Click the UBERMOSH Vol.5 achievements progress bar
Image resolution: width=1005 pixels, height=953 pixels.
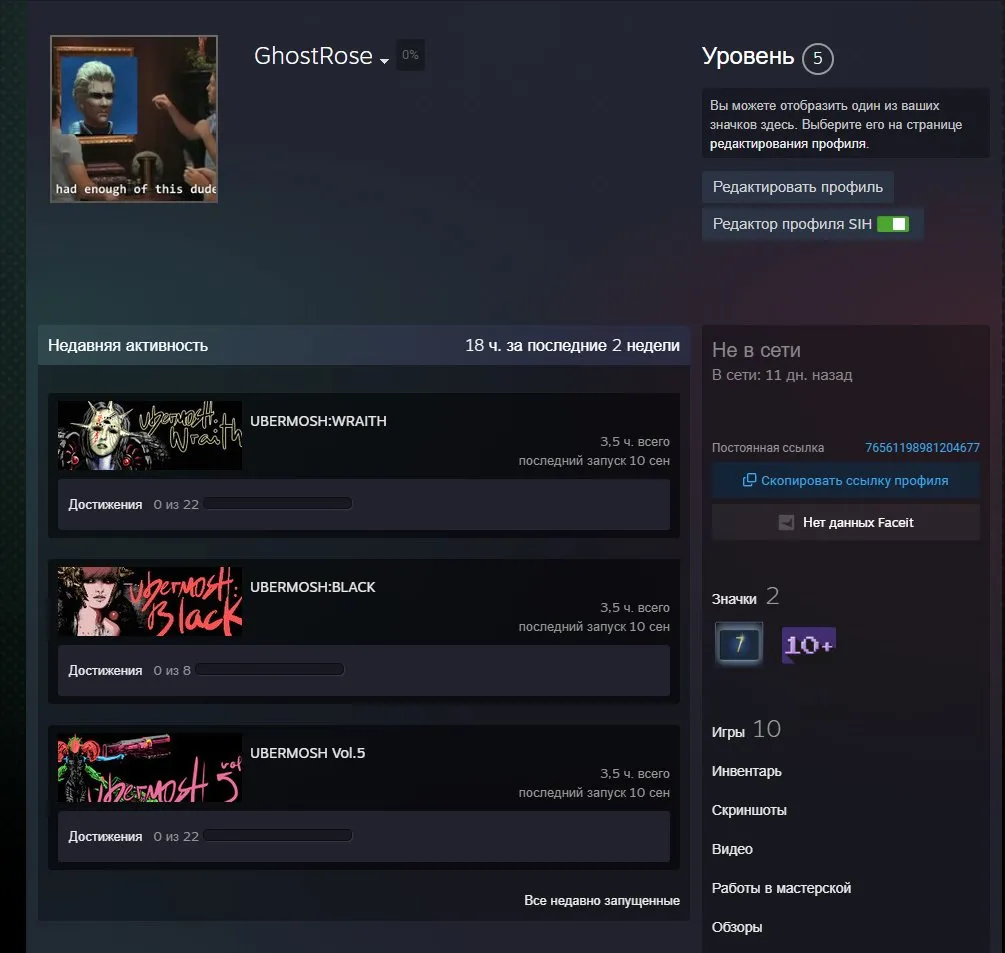[x=278, y=836]
